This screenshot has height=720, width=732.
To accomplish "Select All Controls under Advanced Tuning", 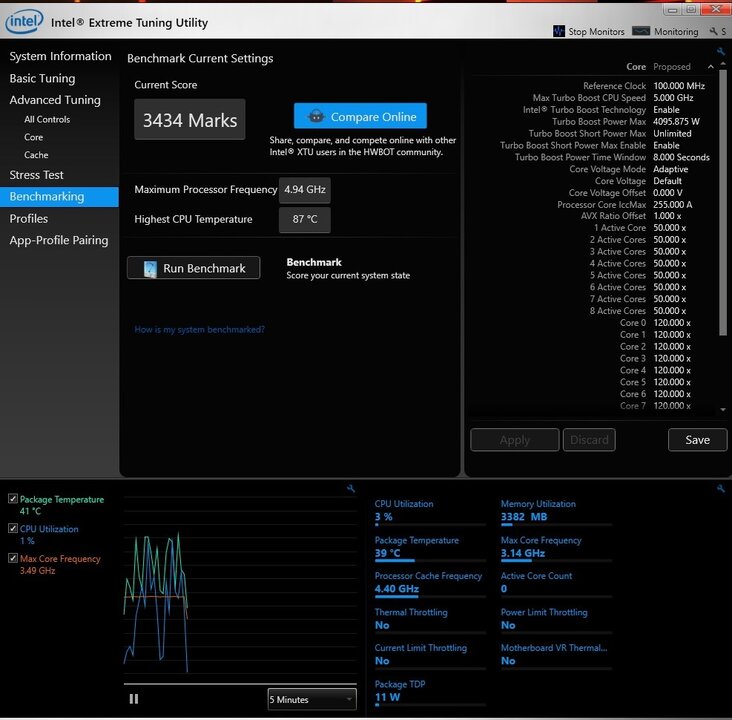I will (47, 120).
